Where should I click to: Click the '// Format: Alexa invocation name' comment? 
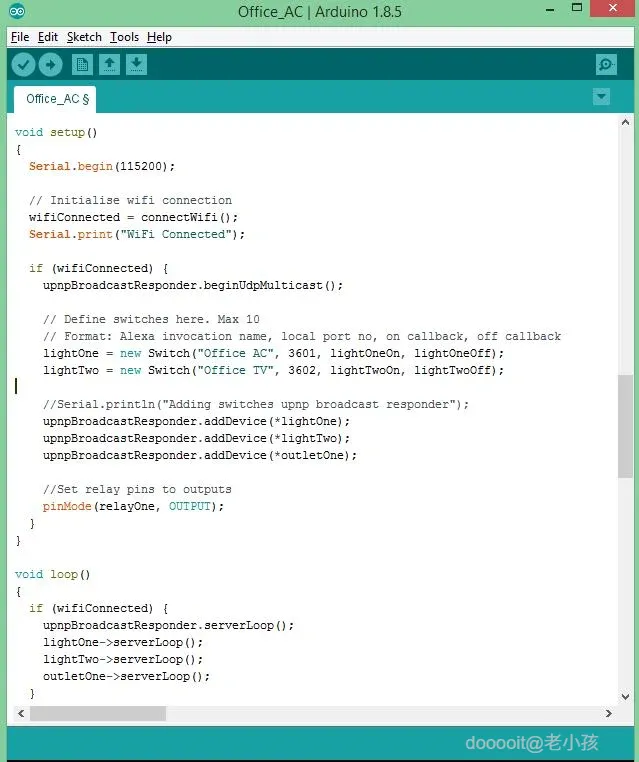point(302,336)
